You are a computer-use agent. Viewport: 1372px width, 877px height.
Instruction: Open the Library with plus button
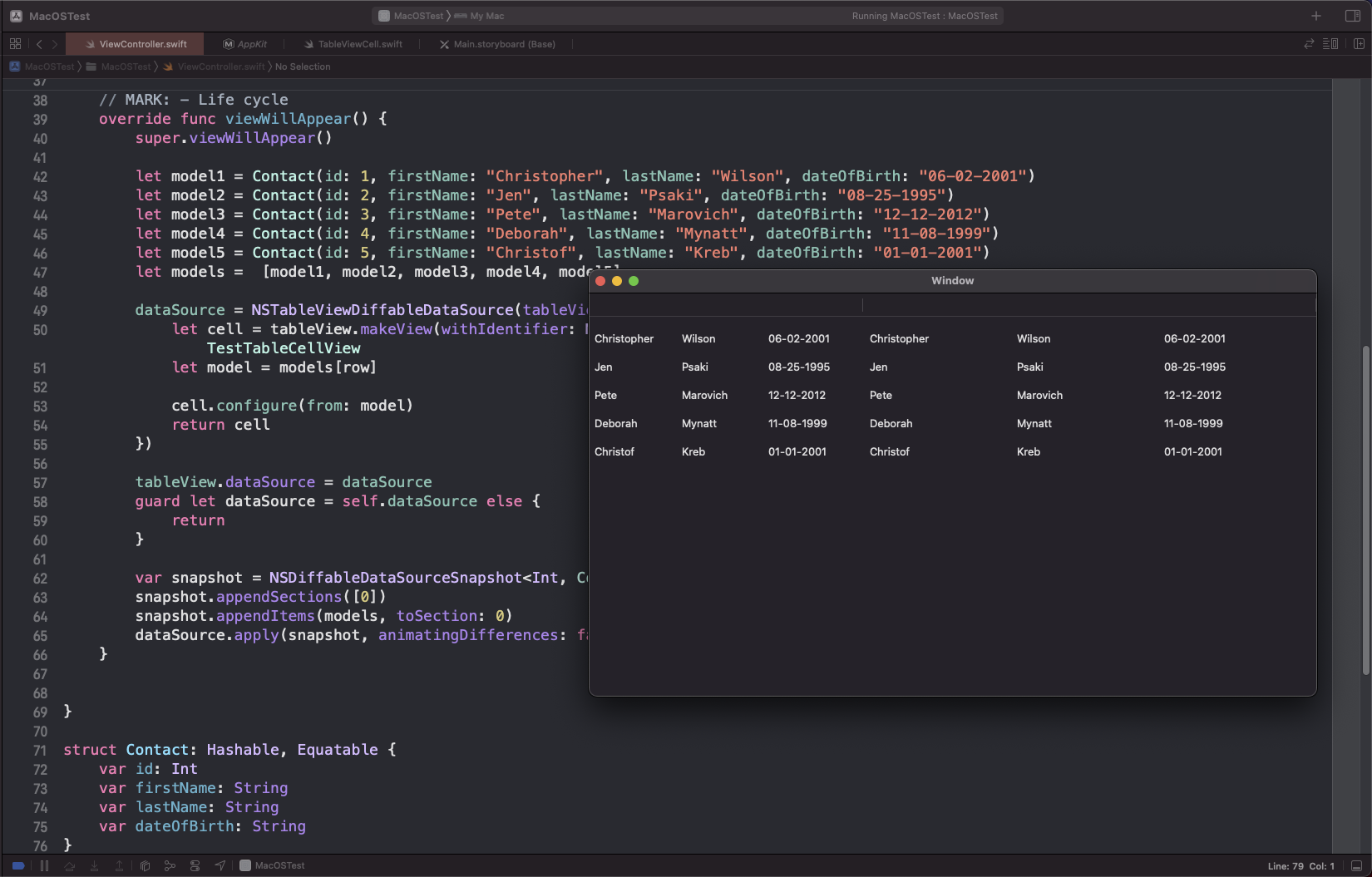1316,16
